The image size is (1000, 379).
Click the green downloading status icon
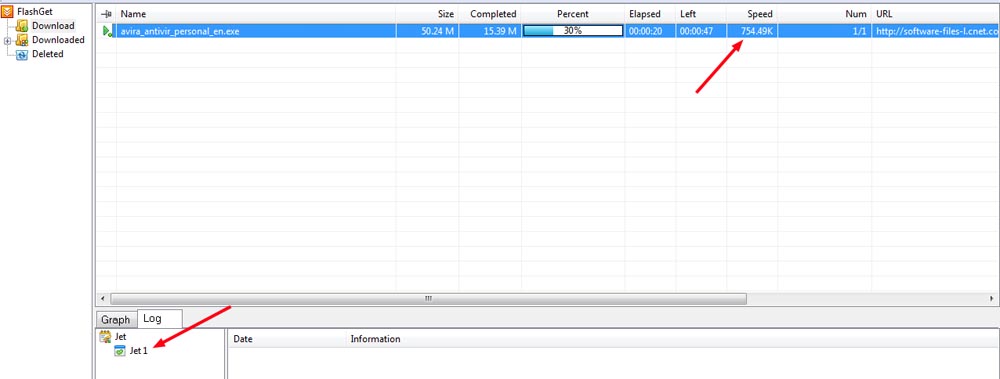108,31
